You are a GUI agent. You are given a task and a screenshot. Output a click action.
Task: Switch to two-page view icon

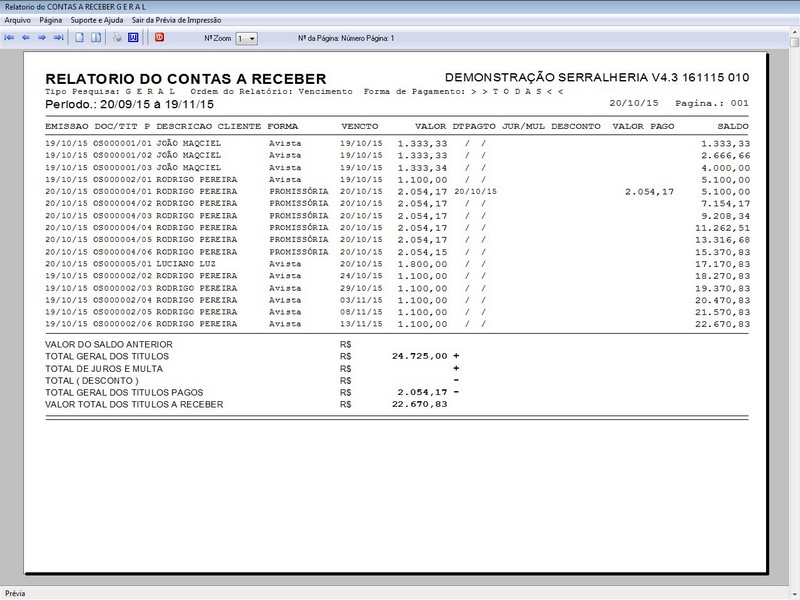(x=96, y=38)
